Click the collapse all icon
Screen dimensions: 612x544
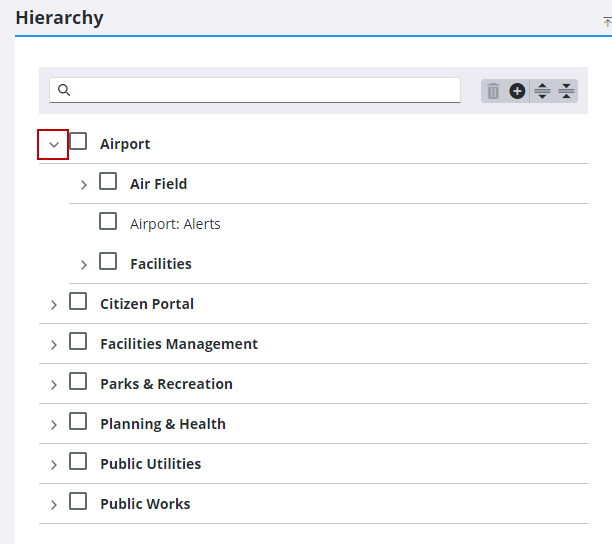(x=566, y=91)
